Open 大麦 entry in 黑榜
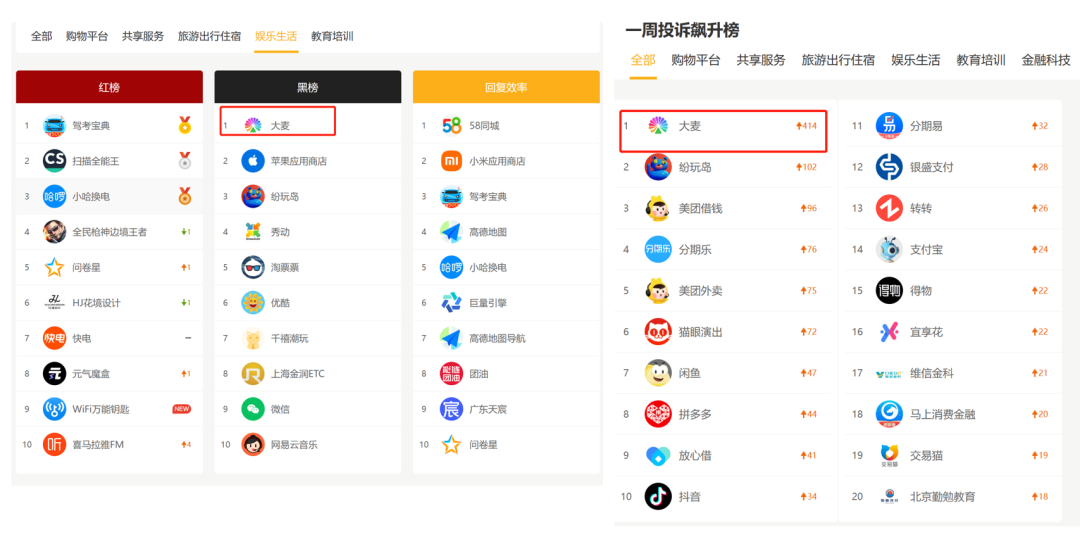Screen dimensions: 1080x556 (x=308, y=125)
